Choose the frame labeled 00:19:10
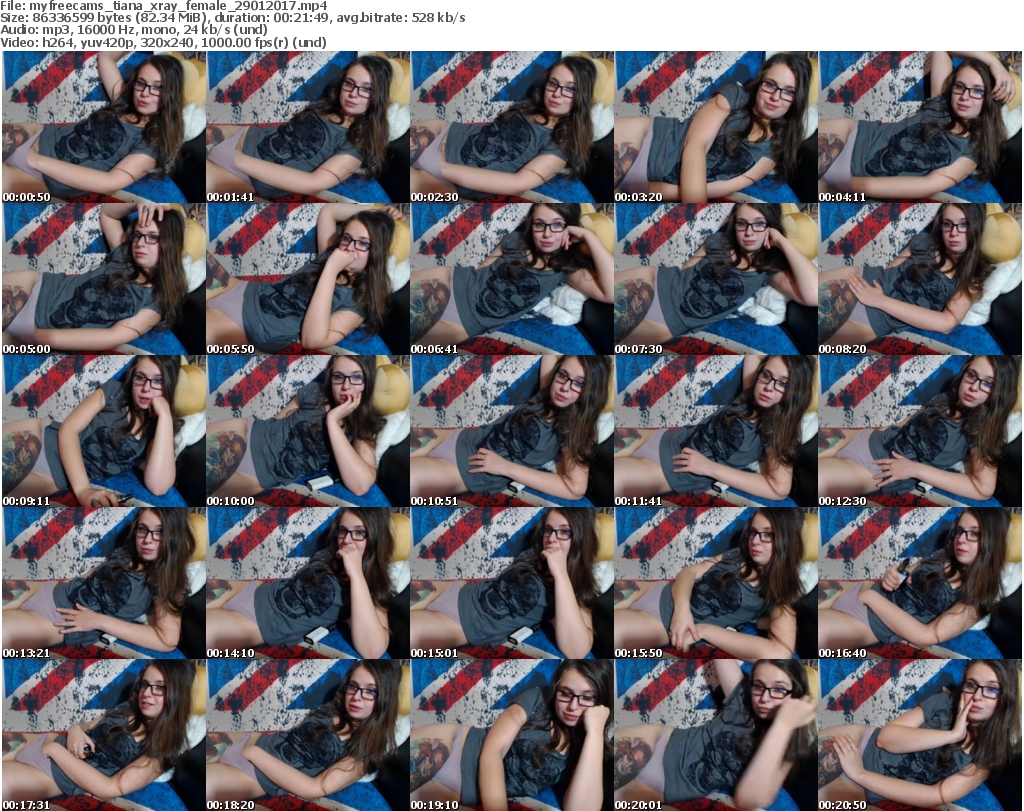 pyautogui.click(x=512, y=735)
